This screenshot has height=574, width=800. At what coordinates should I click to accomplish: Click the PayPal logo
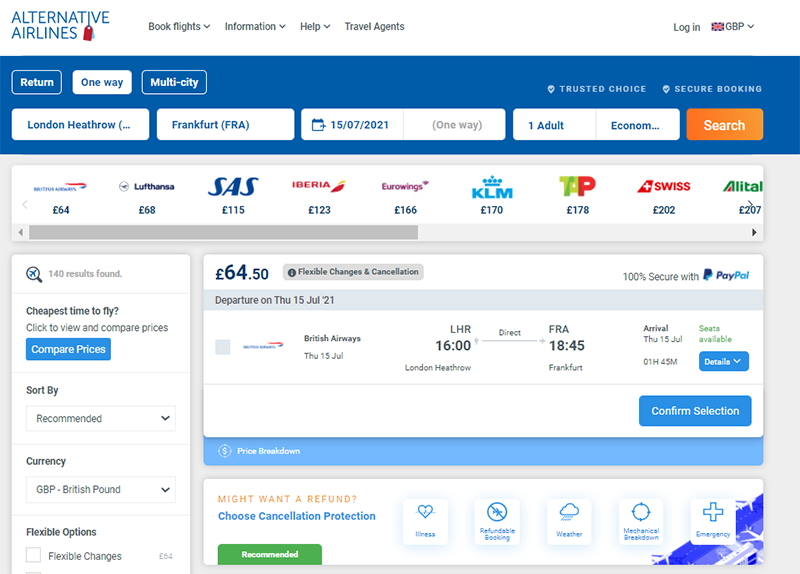pos(726,275)
